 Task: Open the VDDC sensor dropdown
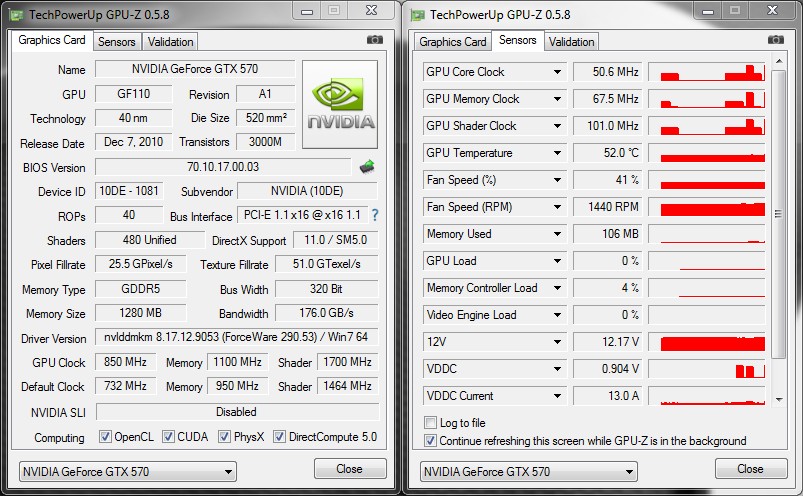click(557, 369)
